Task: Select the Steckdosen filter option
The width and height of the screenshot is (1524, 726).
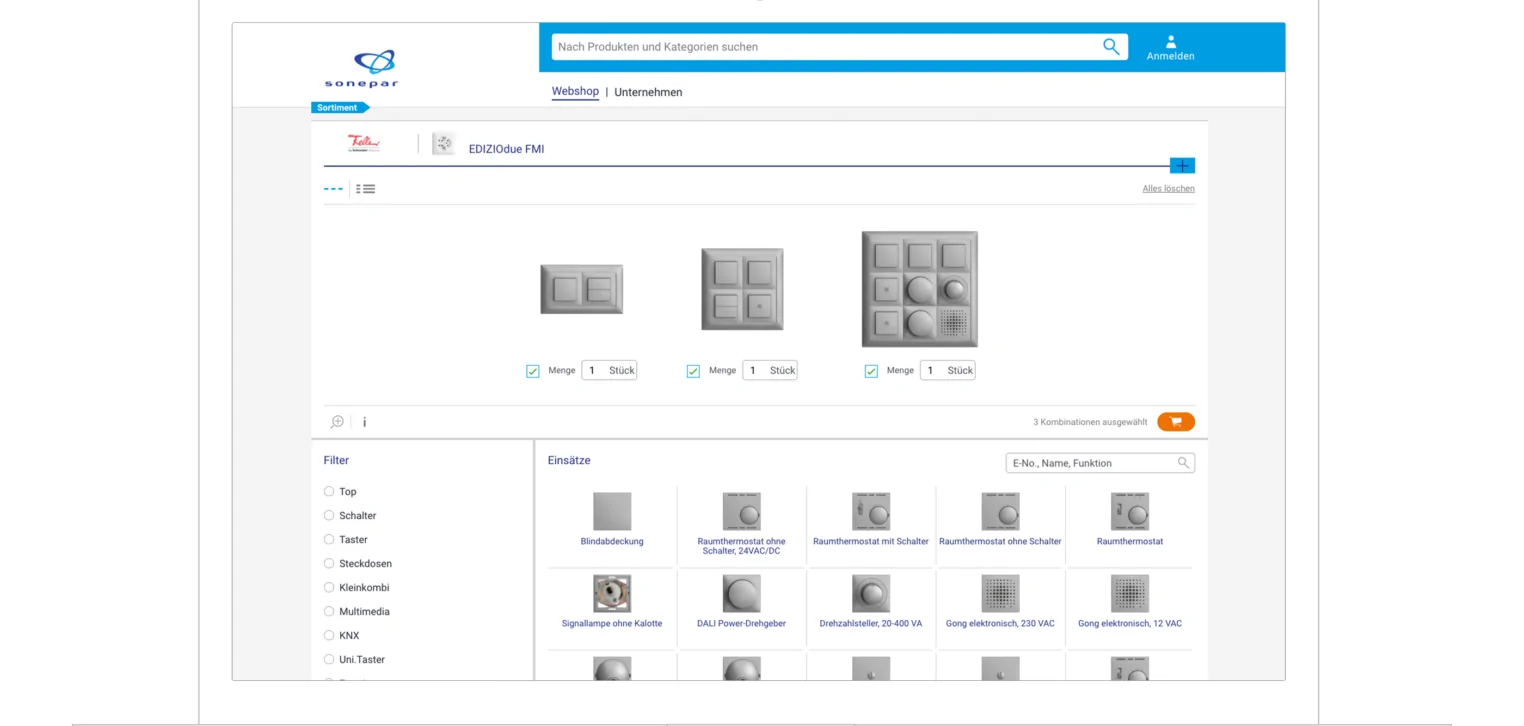Action: click(329, 564)
